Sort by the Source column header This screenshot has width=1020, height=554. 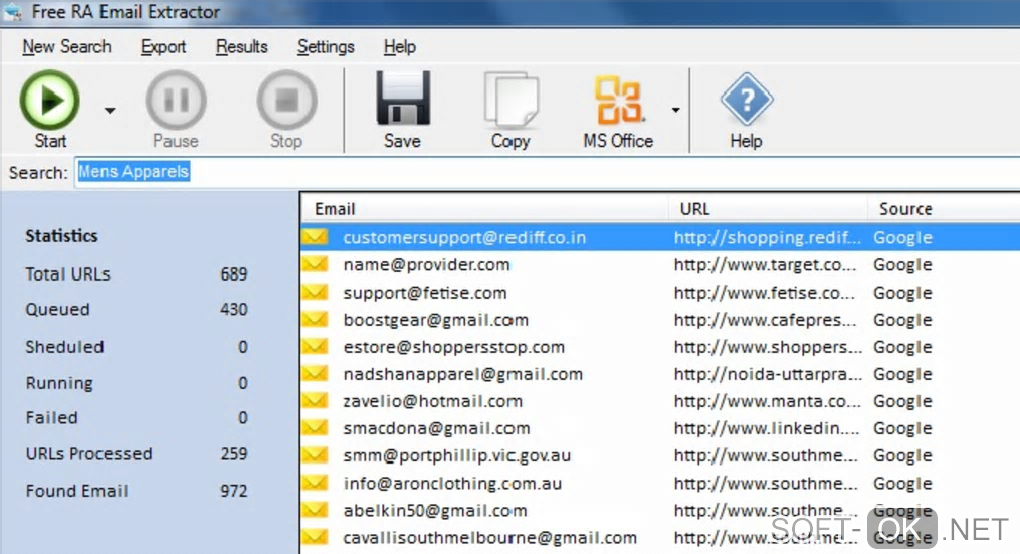pyautogui.click(x=943, y=209)
